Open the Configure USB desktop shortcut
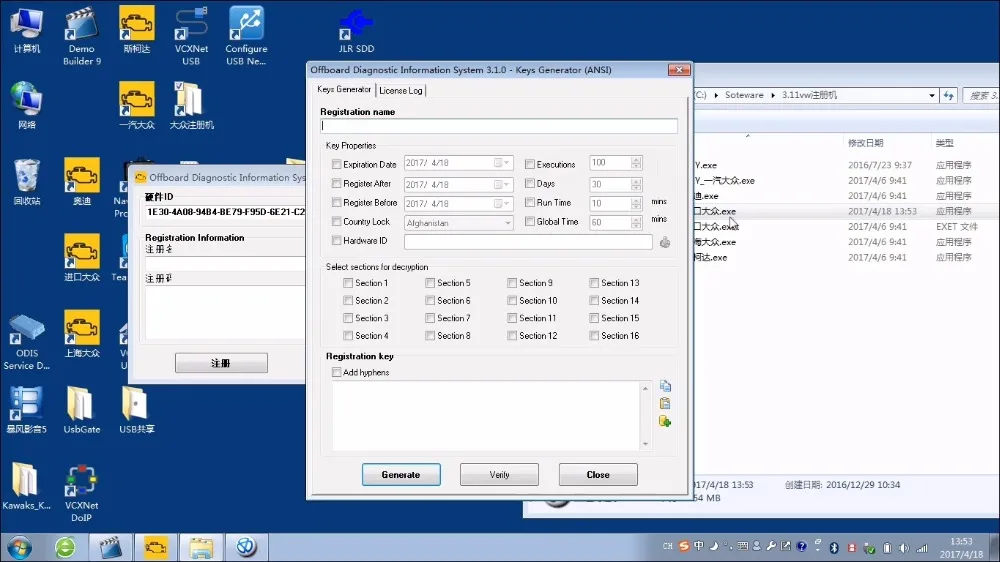Screen dimensions: 1000x562 point(246,36)
